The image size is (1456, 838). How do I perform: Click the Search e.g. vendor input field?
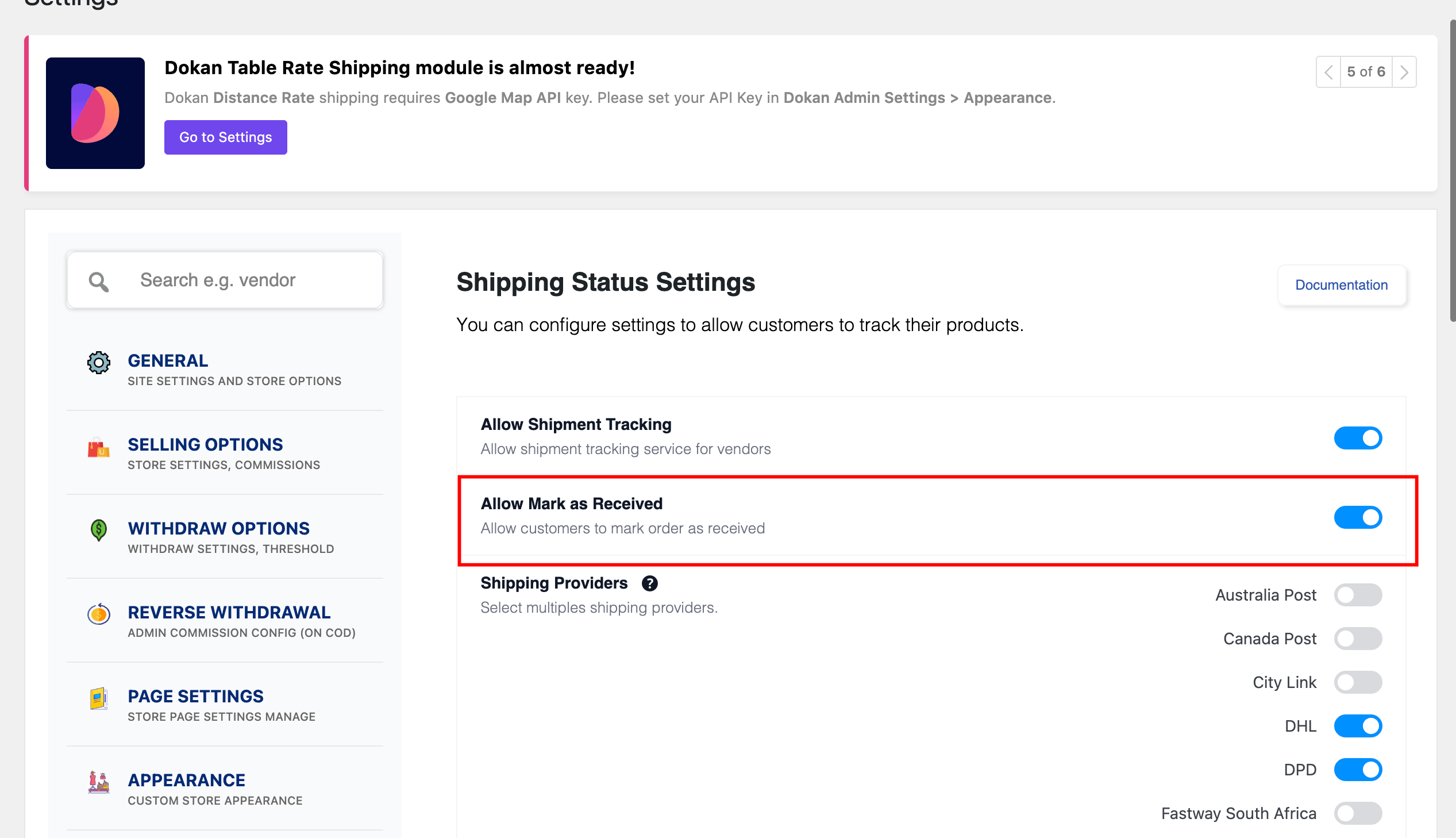(x=225, y=280)
